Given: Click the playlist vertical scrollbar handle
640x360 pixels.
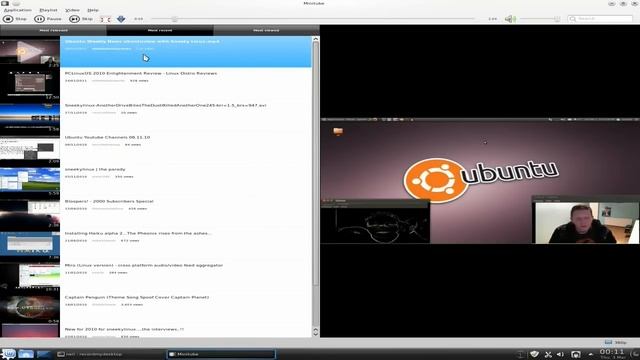Looking at the screenshot, I should [x=315, y=163].
